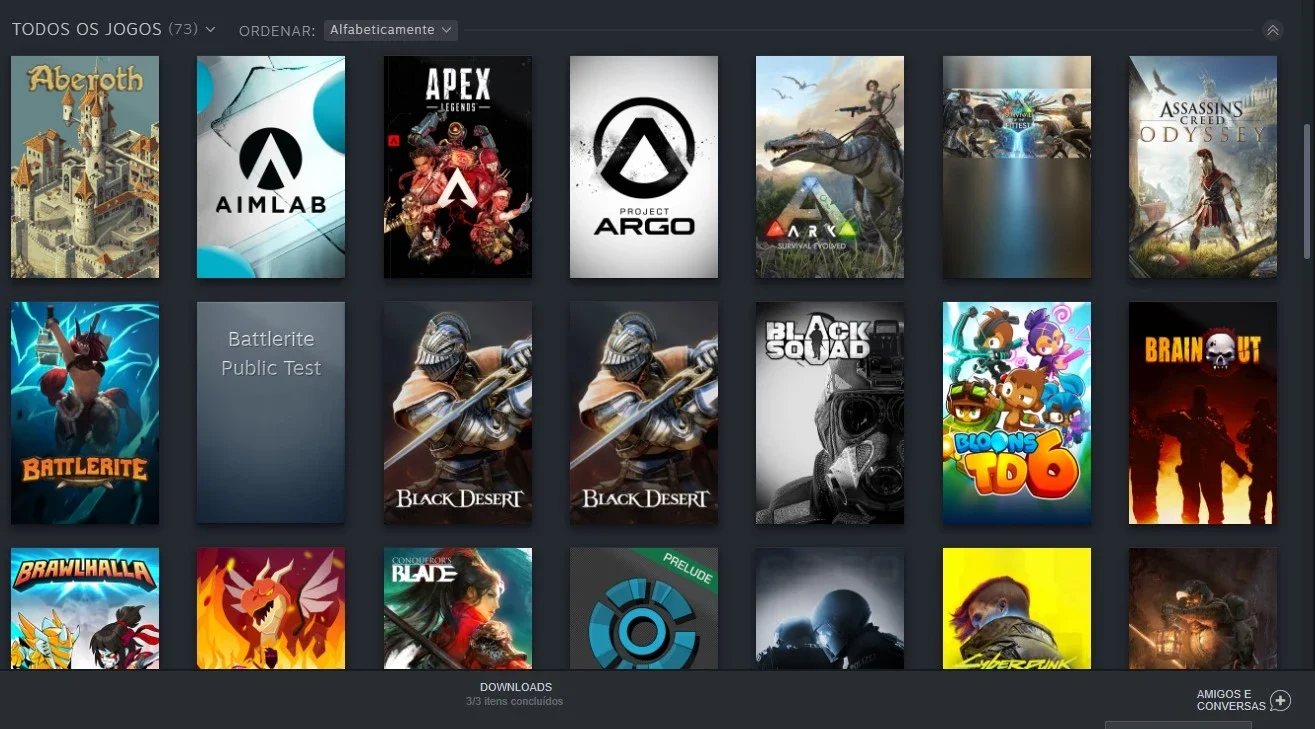Click the "3/3 itens concluídos" status text
This screenshot has width=1315, height=729.
[515, 702]
